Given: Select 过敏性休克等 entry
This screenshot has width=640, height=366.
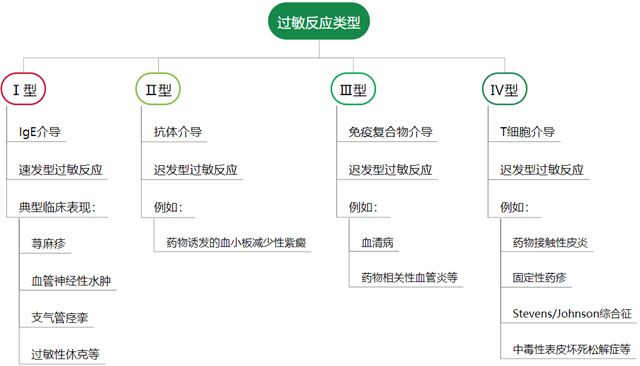Looking at the screenshot, I should pos(65,354).
